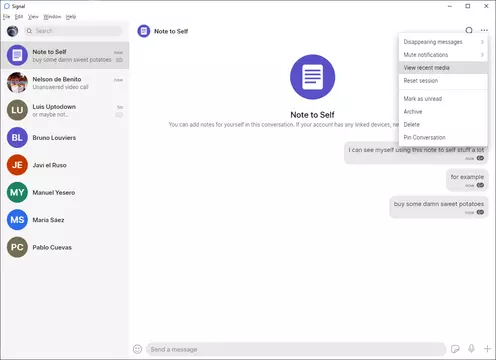
Task: Open the Nelson de Benito conversation
Action: pyautogui.click(x=65, y=83)
